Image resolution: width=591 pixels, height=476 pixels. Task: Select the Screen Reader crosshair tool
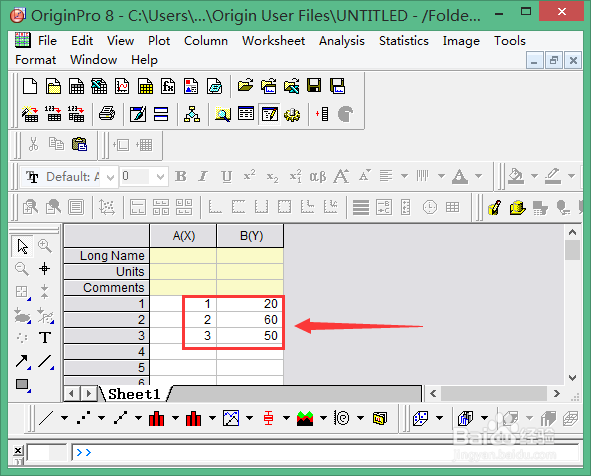tap(44, 269)
